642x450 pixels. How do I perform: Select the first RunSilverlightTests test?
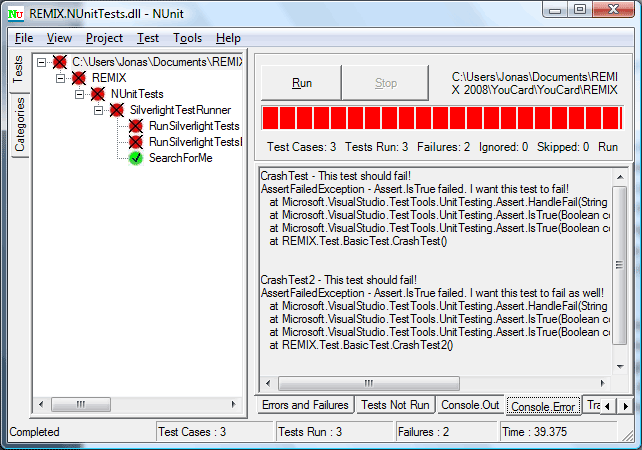click(x=194, y=126)
